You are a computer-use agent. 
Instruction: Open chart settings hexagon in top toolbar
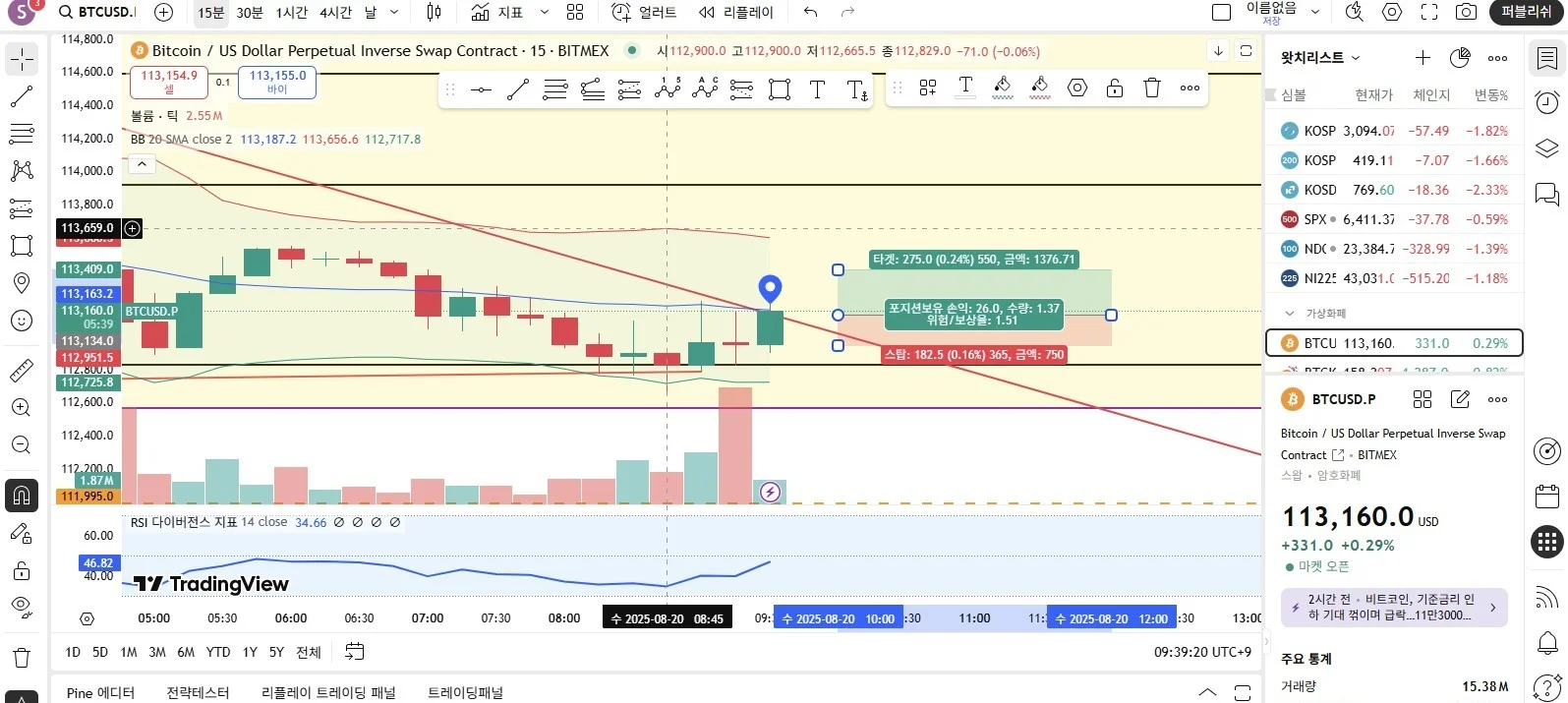click(x=1392, y=13)
